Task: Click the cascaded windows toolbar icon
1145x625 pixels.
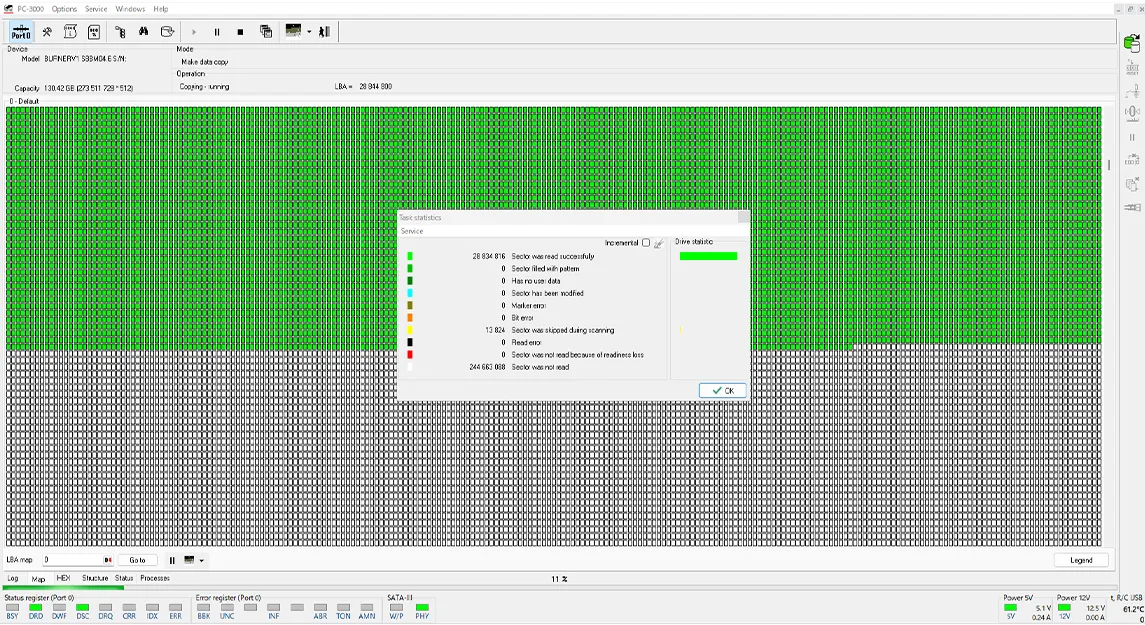Action: point(266,32)
